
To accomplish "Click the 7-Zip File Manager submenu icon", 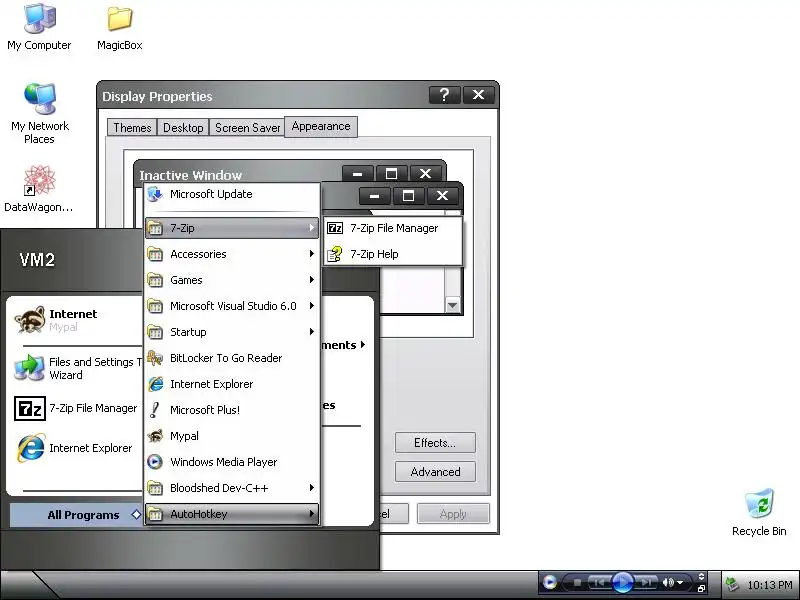I will pyautogui.click(x=335, y=228).
